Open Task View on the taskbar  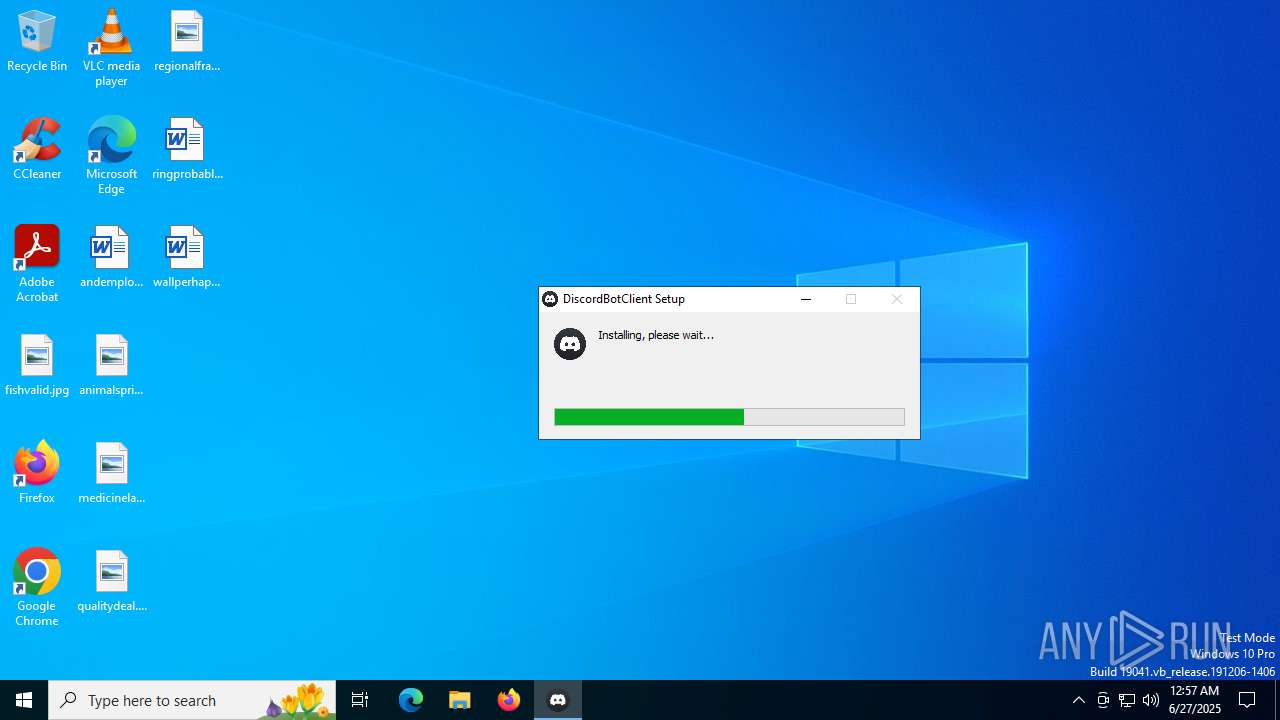point(360,700)
